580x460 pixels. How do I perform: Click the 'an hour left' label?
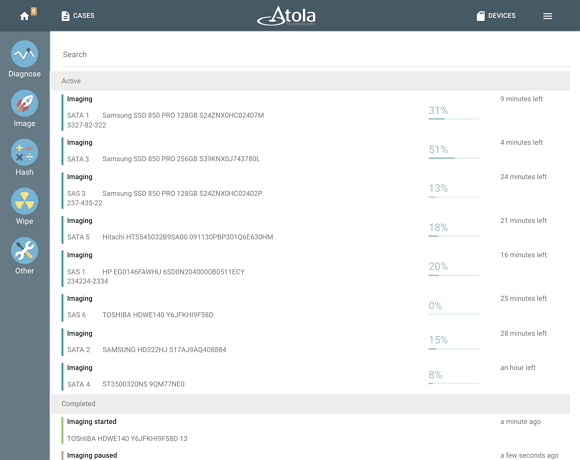coord(518,368)
